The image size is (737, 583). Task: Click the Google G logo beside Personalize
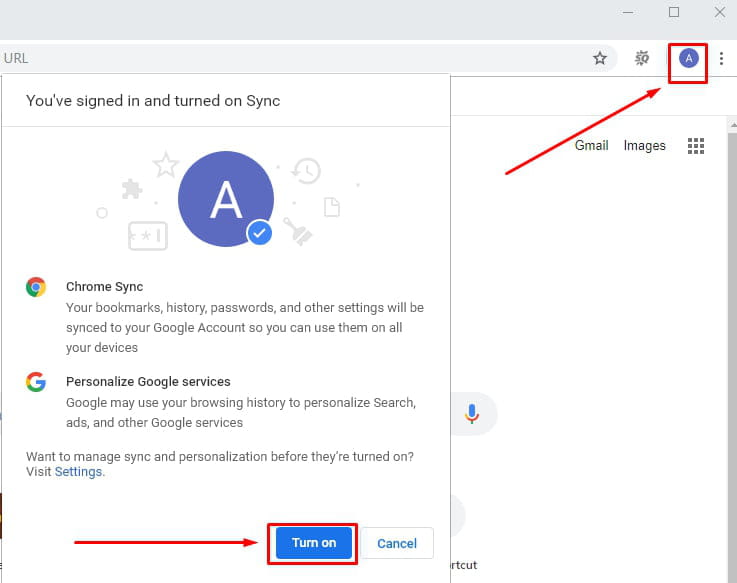(x=36, y=382)
